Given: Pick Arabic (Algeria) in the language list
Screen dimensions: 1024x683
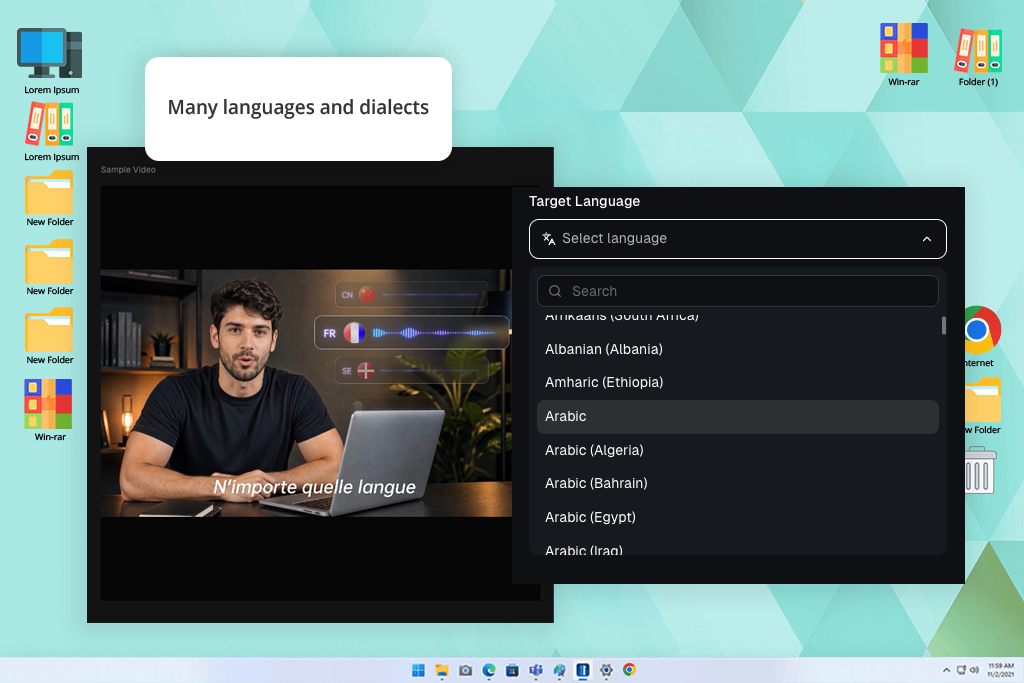Looking at the screenshot, I should coord(737,450).
